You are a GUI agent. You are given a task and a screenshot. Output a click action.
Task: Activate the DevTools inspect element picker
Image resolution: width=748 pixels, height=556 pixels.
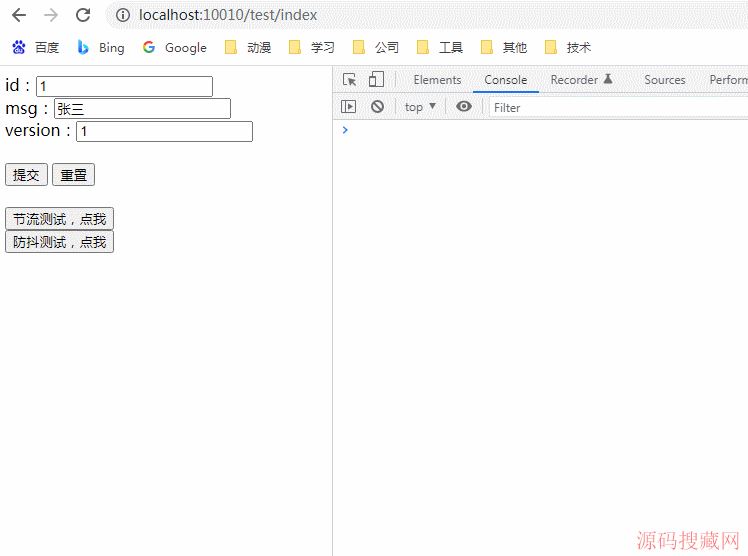pyautogui.click(x=349, y=80)
